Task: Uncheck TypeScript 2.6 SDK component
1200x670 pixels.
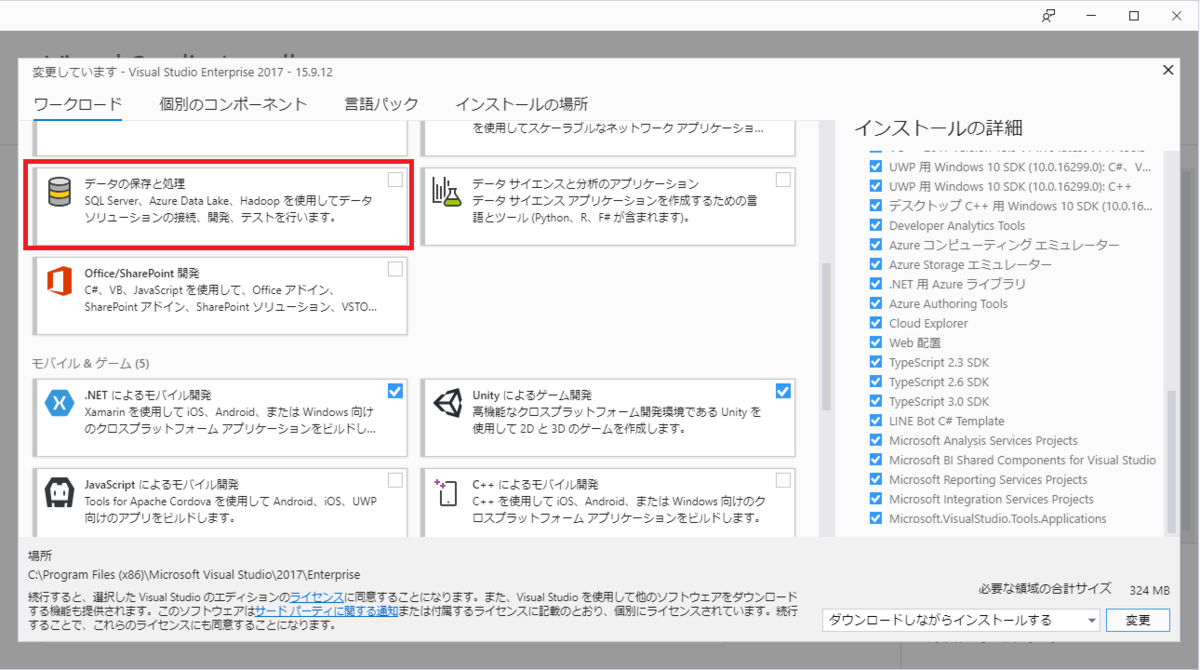Action: (876, 382)
